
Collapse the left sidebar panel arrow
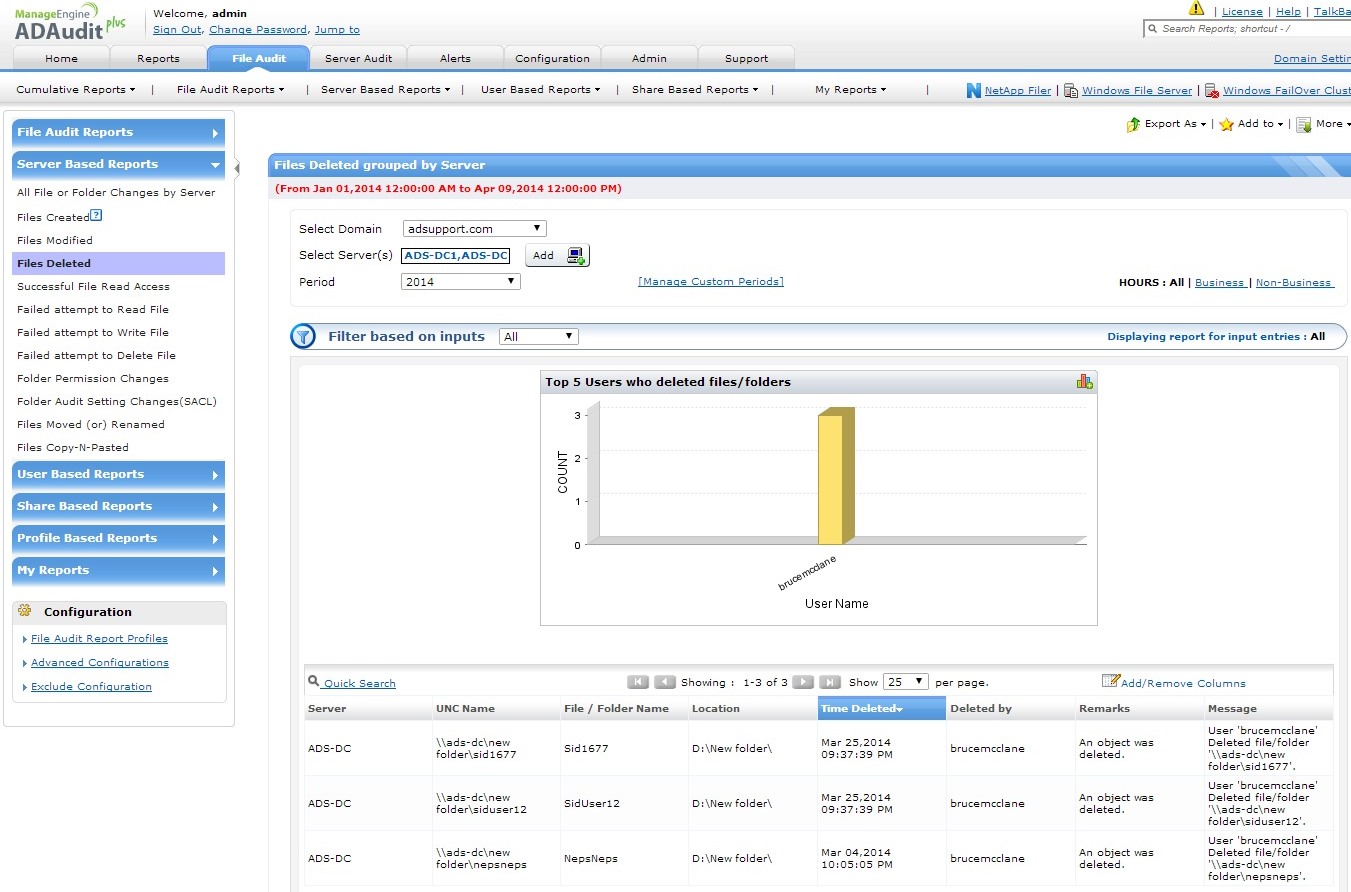[237, 168]
